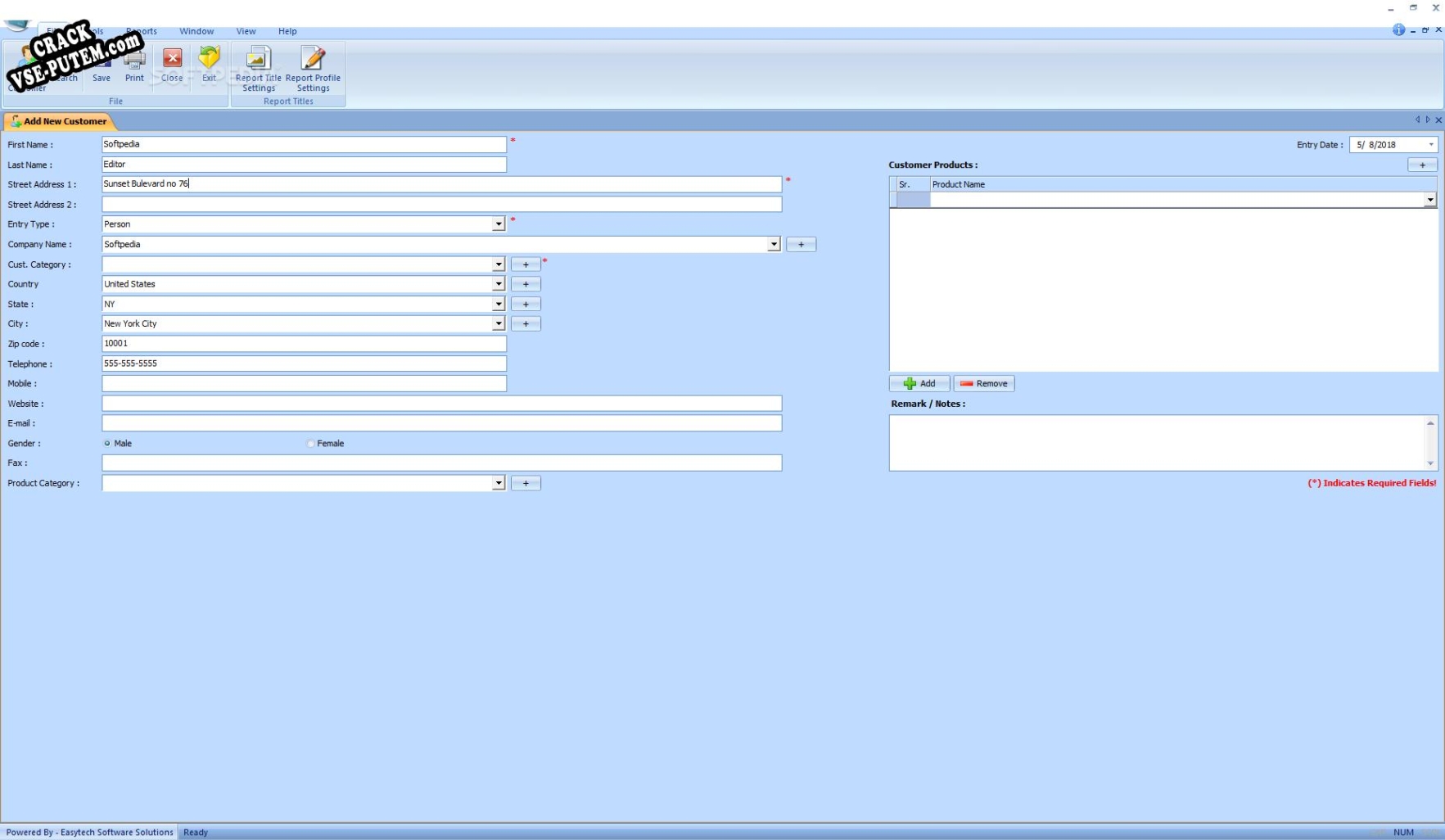The image size is (1445, 840).
Task: Open the Cust. Category dropdown
Action: click(498, 264)
